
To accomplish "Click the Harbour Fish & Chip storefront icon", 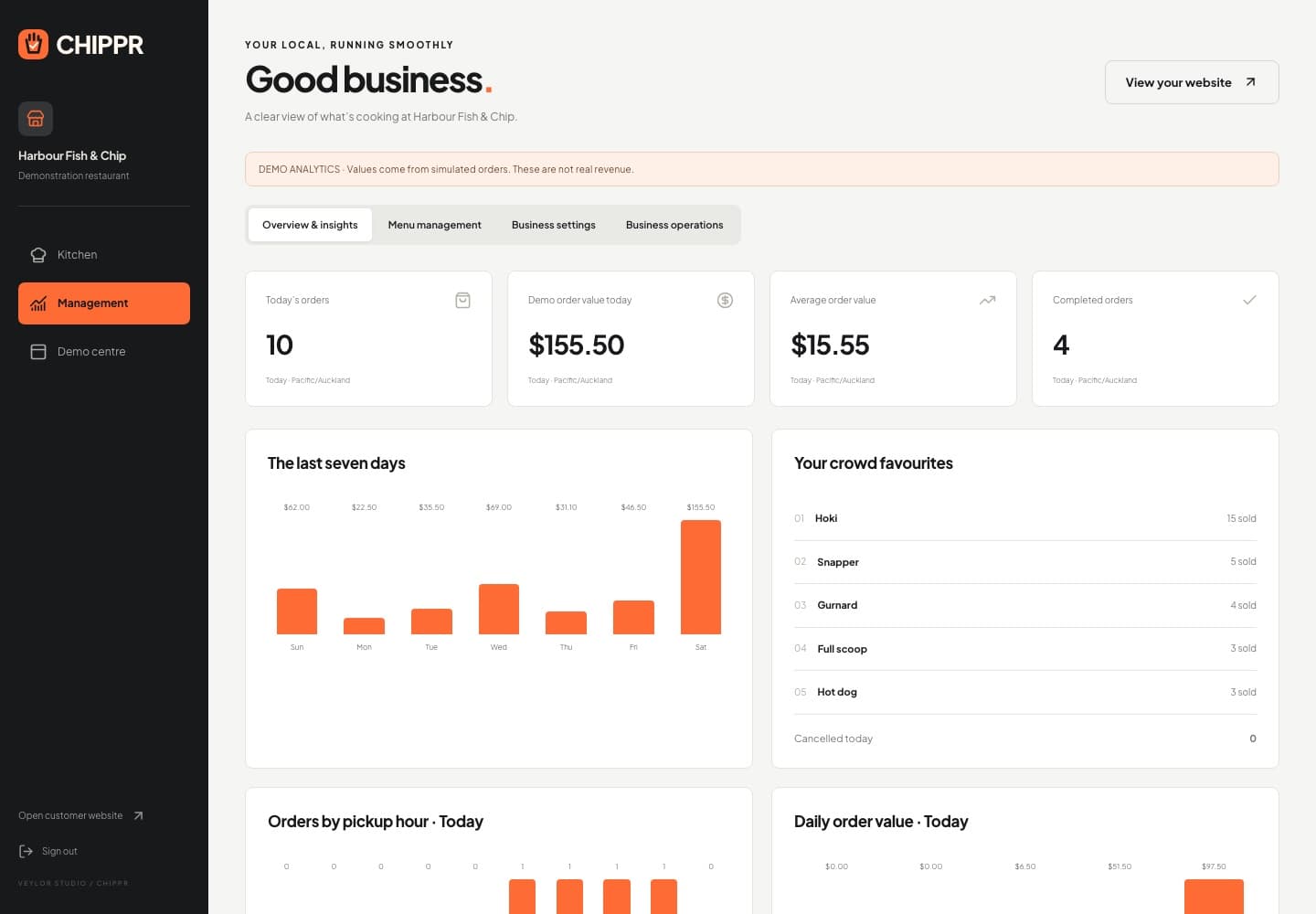I will [36, 119].
